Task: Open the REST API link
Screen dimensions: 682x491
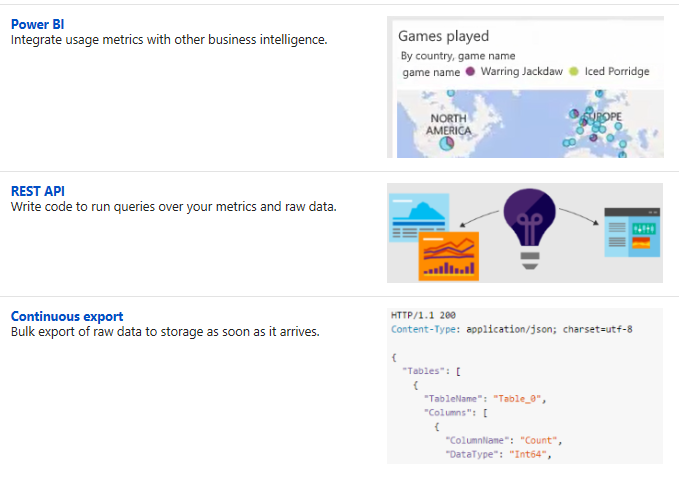Action: 38,191
